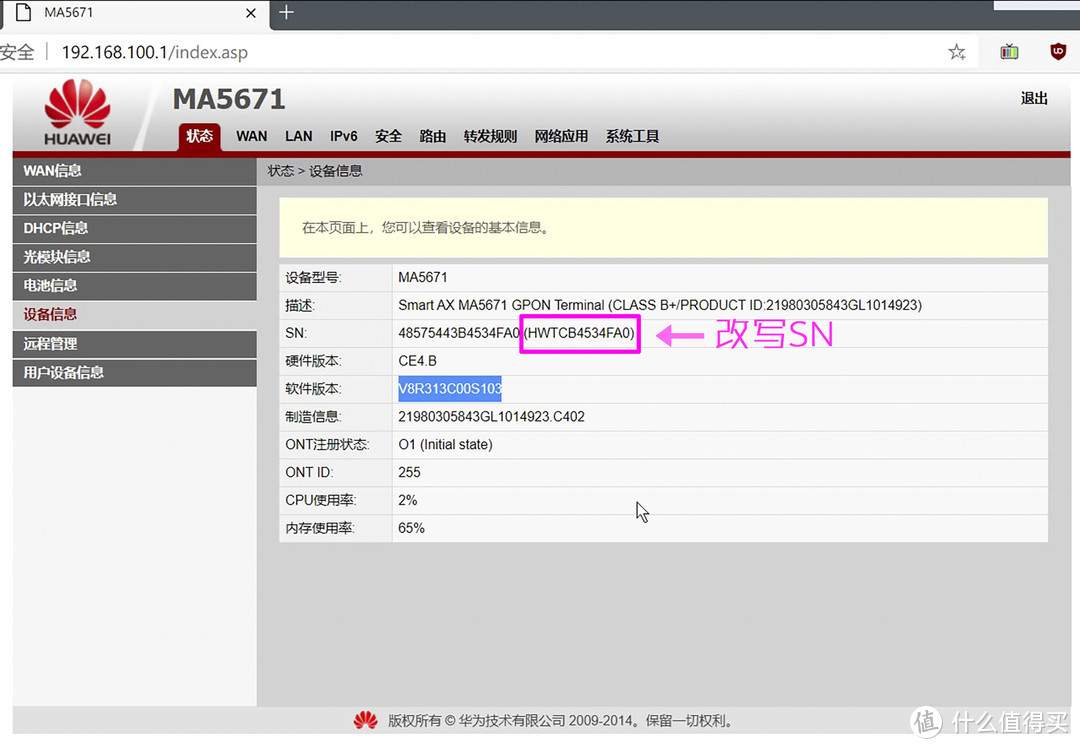Switch to the WAN tab
Image resolution: width=1080 pixels, height=749 pixels.
pyautogui.click(x=251, y=136)
